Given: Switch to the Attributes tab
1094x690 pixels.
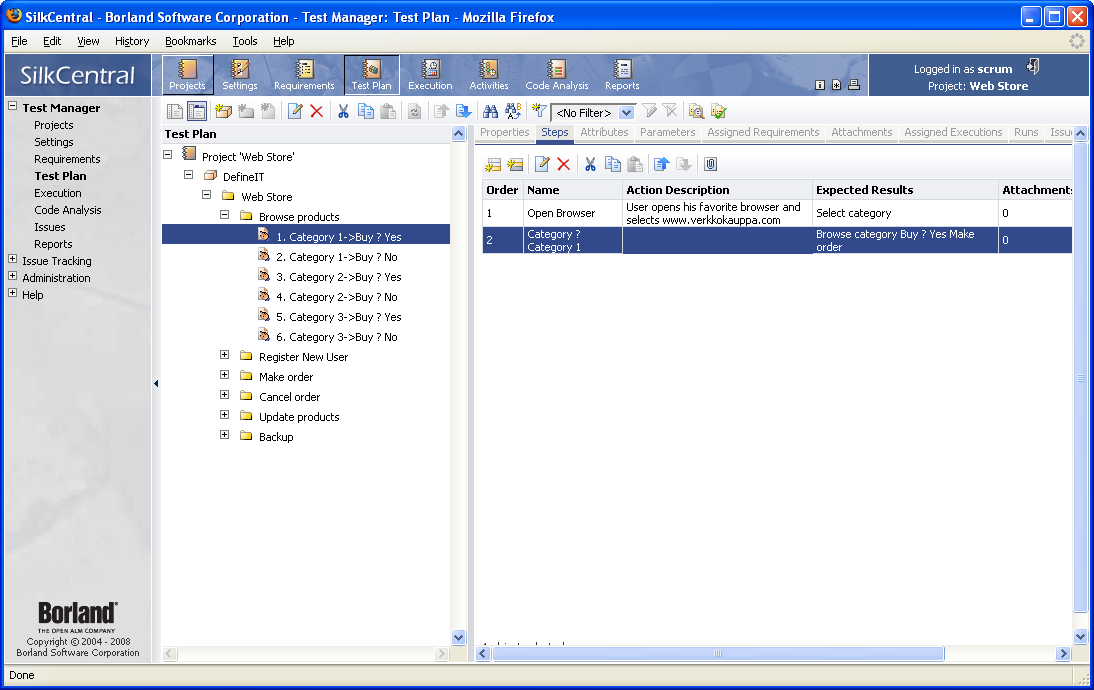Looking at the screenshot, I should pos(604,133).
